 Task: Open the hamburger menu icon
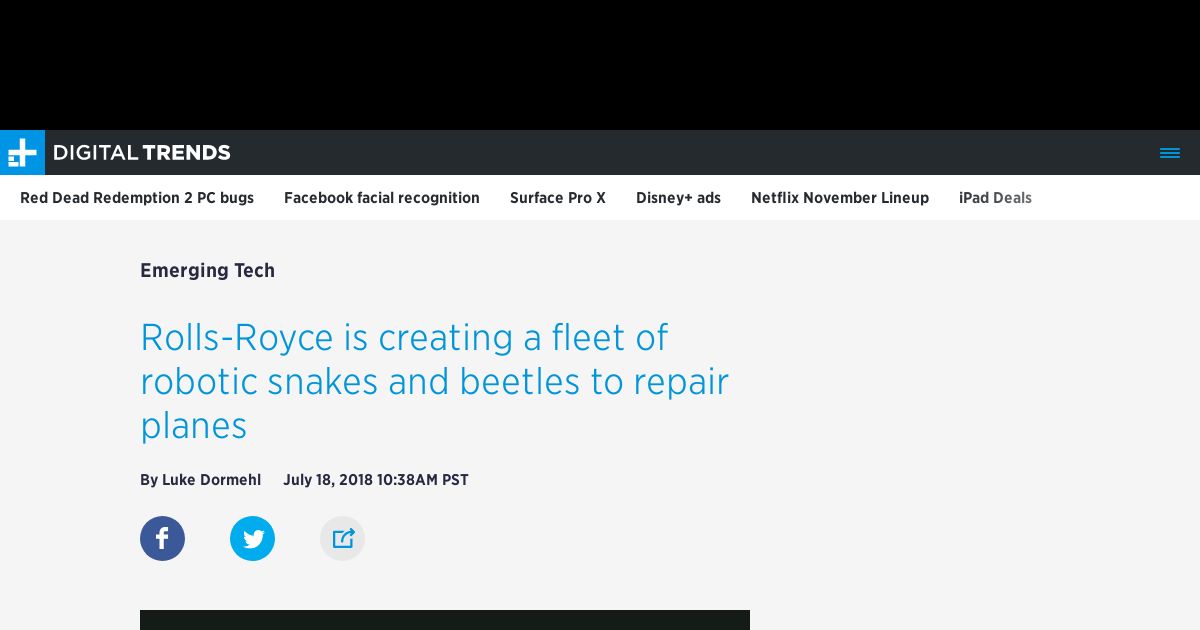1170,153
